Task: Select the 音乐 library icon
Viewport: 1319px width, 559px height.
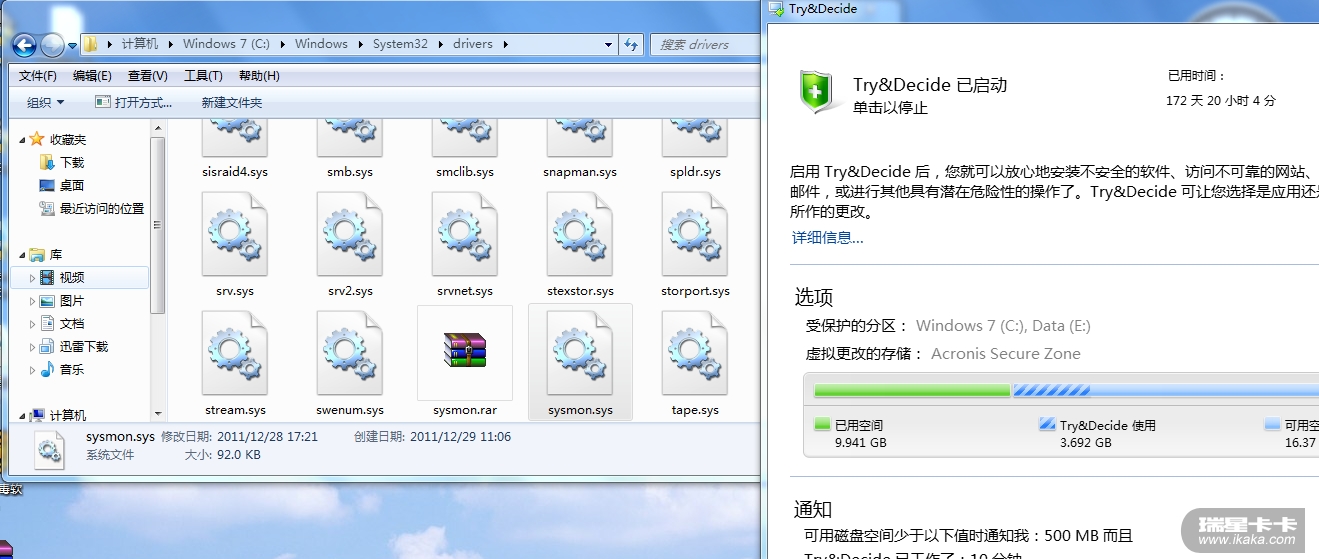Action: coord(47,369)
